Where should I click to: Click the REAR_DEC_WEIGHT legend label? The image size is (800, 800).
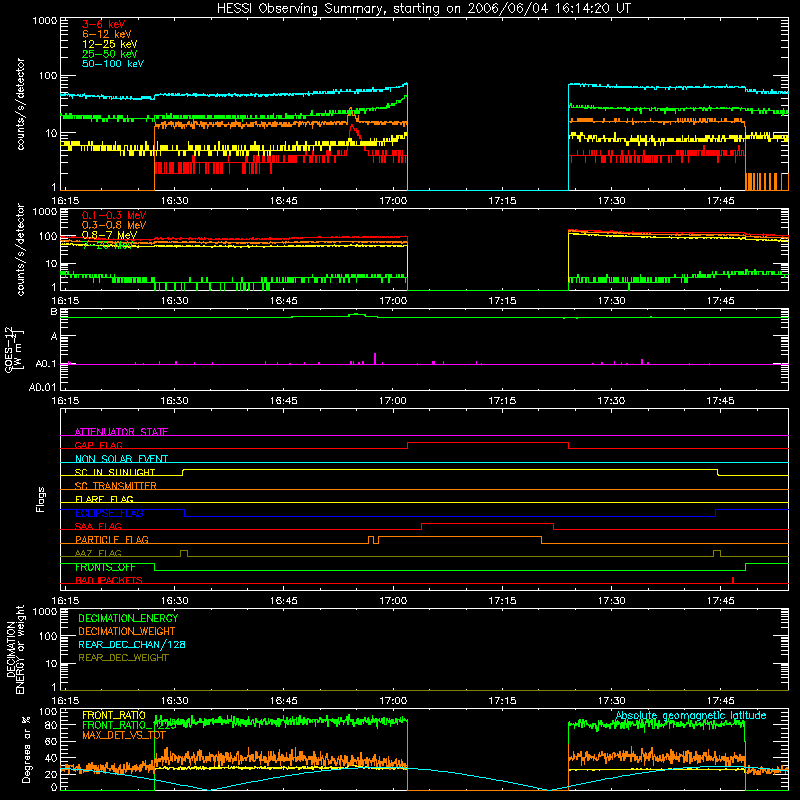(123, 658)
